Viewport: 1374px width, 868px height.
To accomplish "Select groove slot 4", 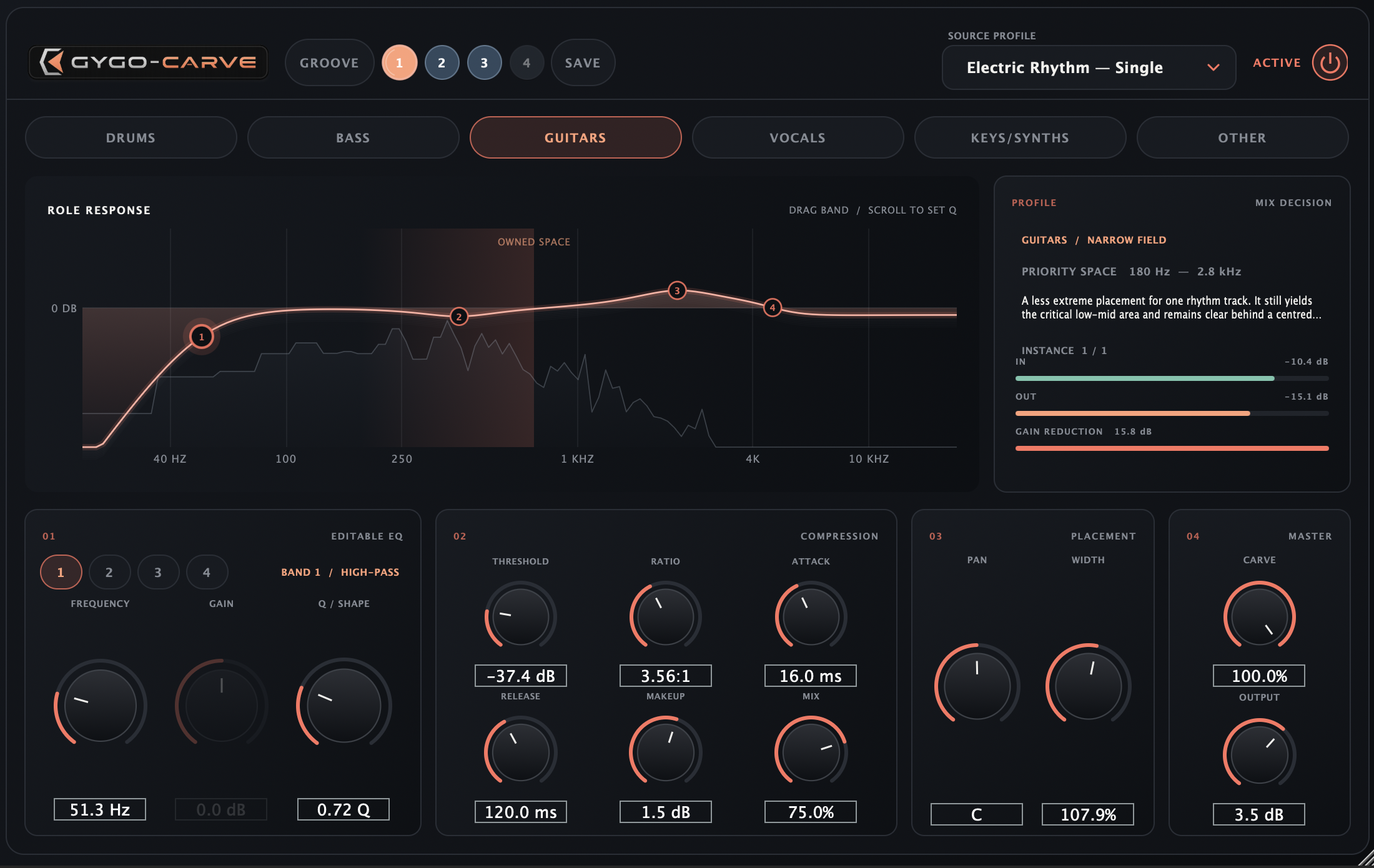I will [x=526, y=62].
